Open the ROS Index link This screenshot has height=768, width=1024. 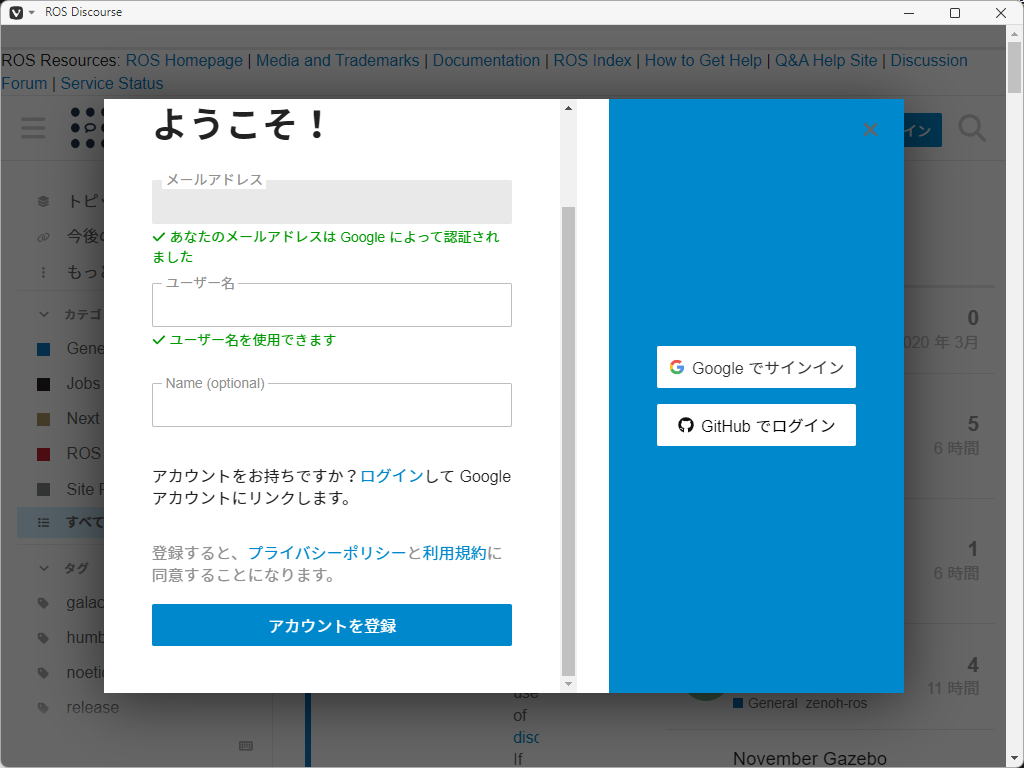pos(592,61)
